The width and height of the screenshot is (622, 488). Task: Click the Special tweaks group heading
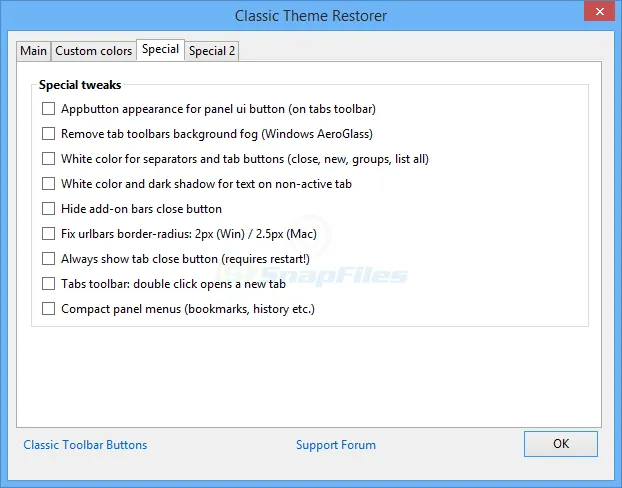pos(80,85)
